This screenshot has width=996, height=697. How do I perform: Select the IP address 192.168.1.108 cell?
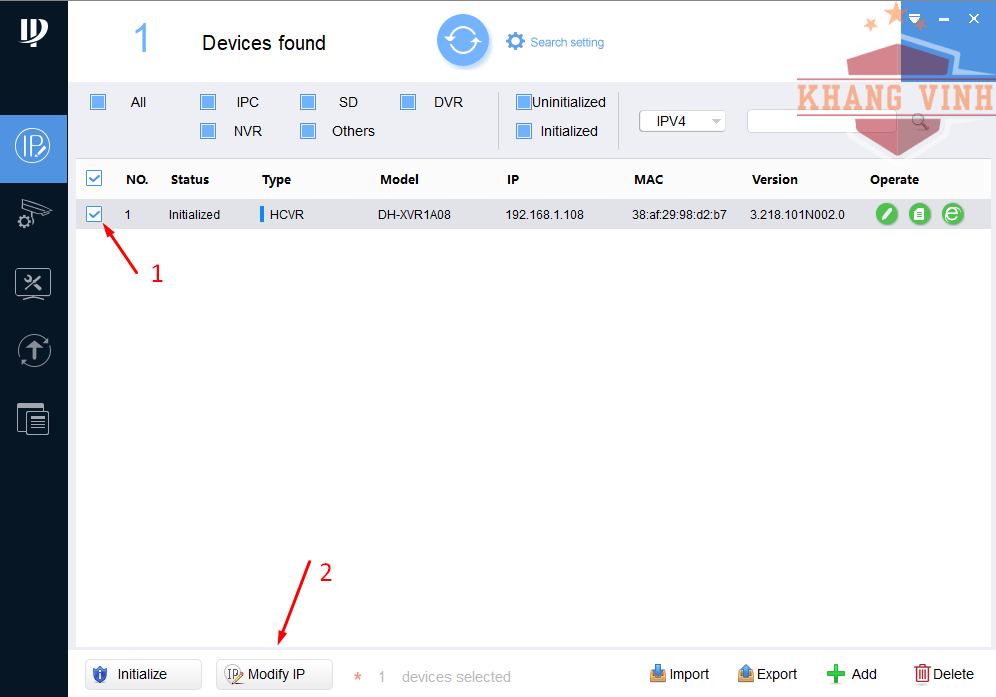[544, 215]
